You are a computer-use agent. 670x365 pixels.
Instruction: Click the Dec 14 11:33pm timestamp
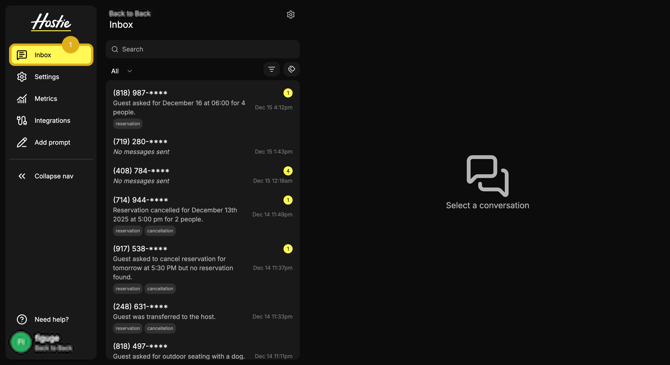pos(272,317)
